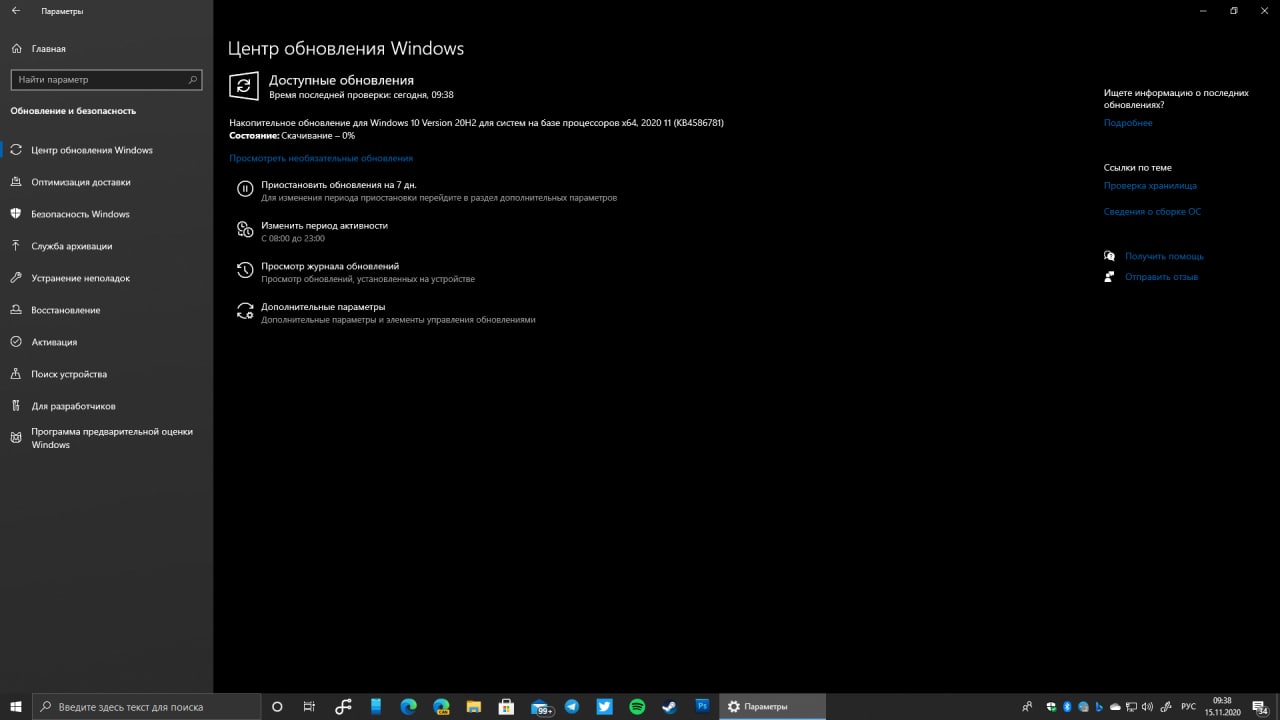Switch РУС input language indicator
The image size is (1280, 720).
pos(1188,706)
